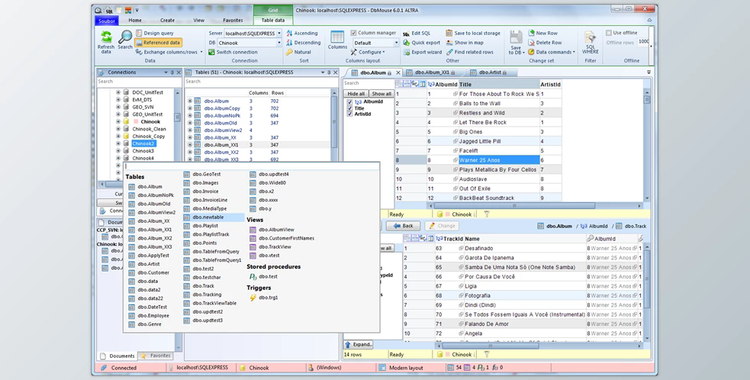Select trigger dbo.trg1

[x=268, y=298]
